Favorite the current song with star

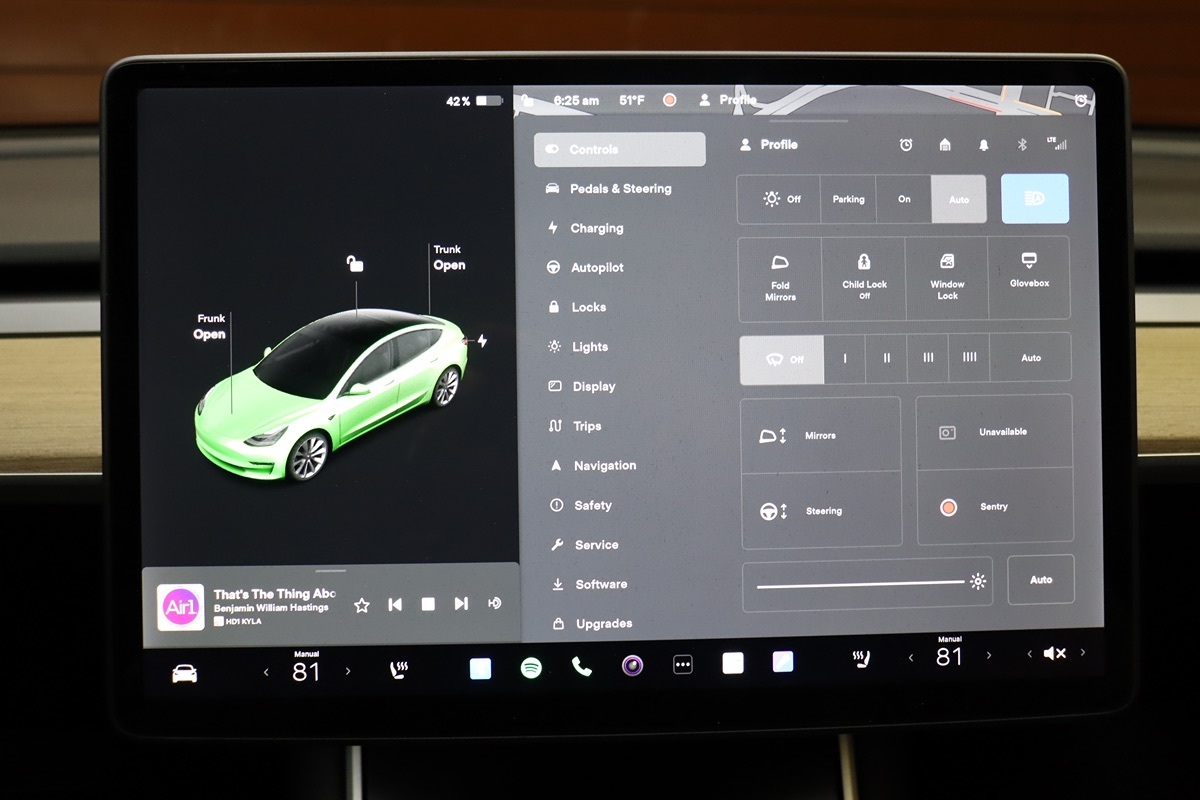pyautogui.click(x=362, y=605)
